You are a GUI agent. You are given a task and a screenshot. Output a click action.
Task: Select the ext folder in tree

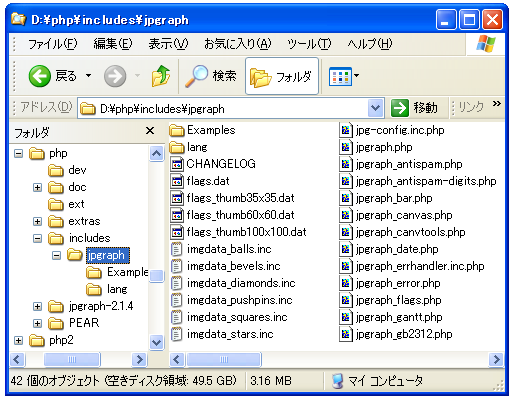click(x=66, y=204)
